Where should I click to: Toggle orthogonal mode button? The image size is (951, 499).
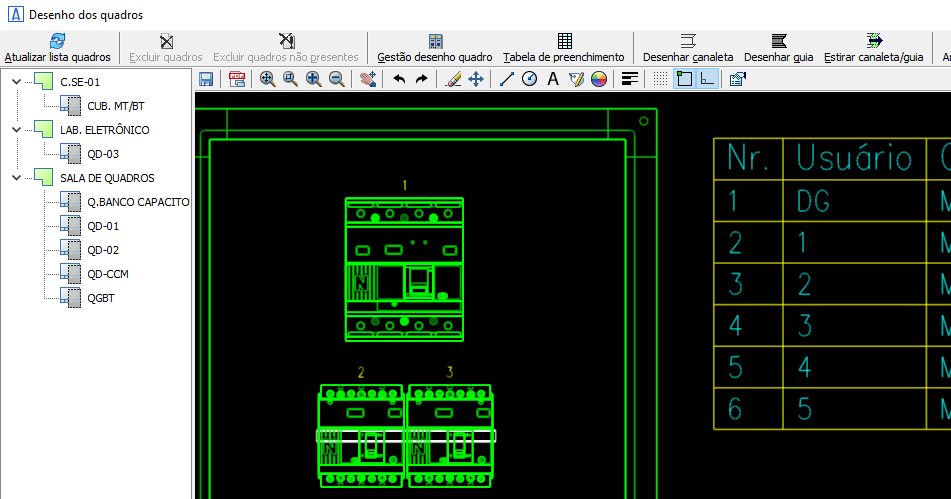tap(707, 79)
